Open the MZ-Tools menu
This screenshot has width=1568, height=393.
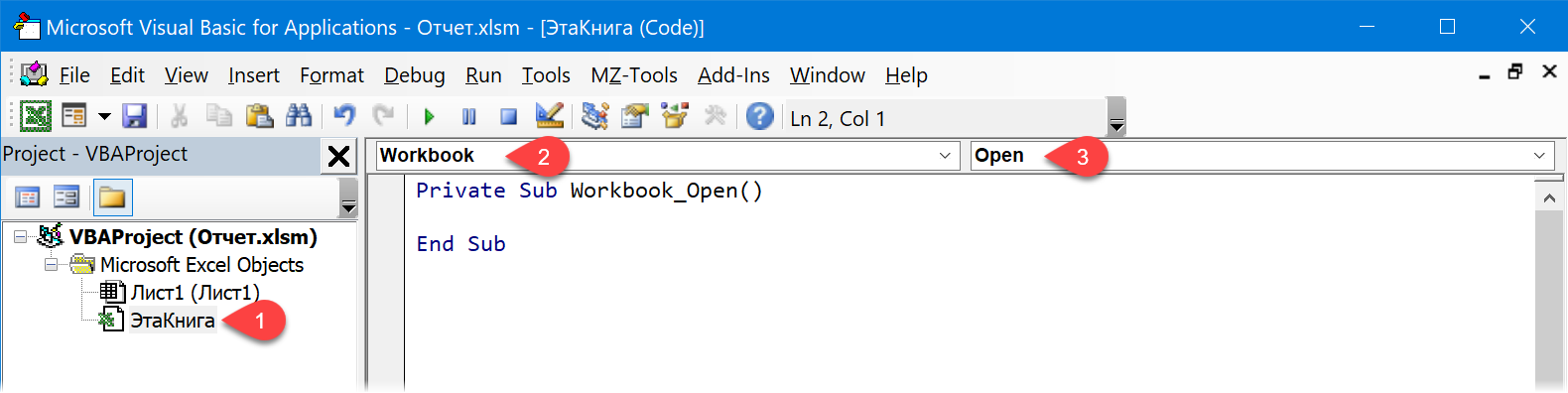pos(634,75)
